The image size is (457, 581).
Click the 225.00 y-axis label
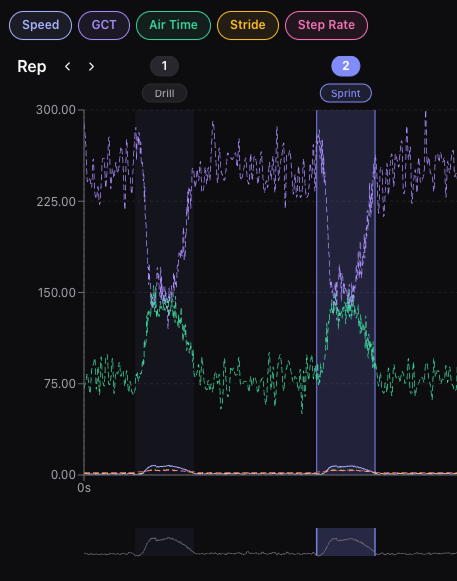tap(56, 202)
